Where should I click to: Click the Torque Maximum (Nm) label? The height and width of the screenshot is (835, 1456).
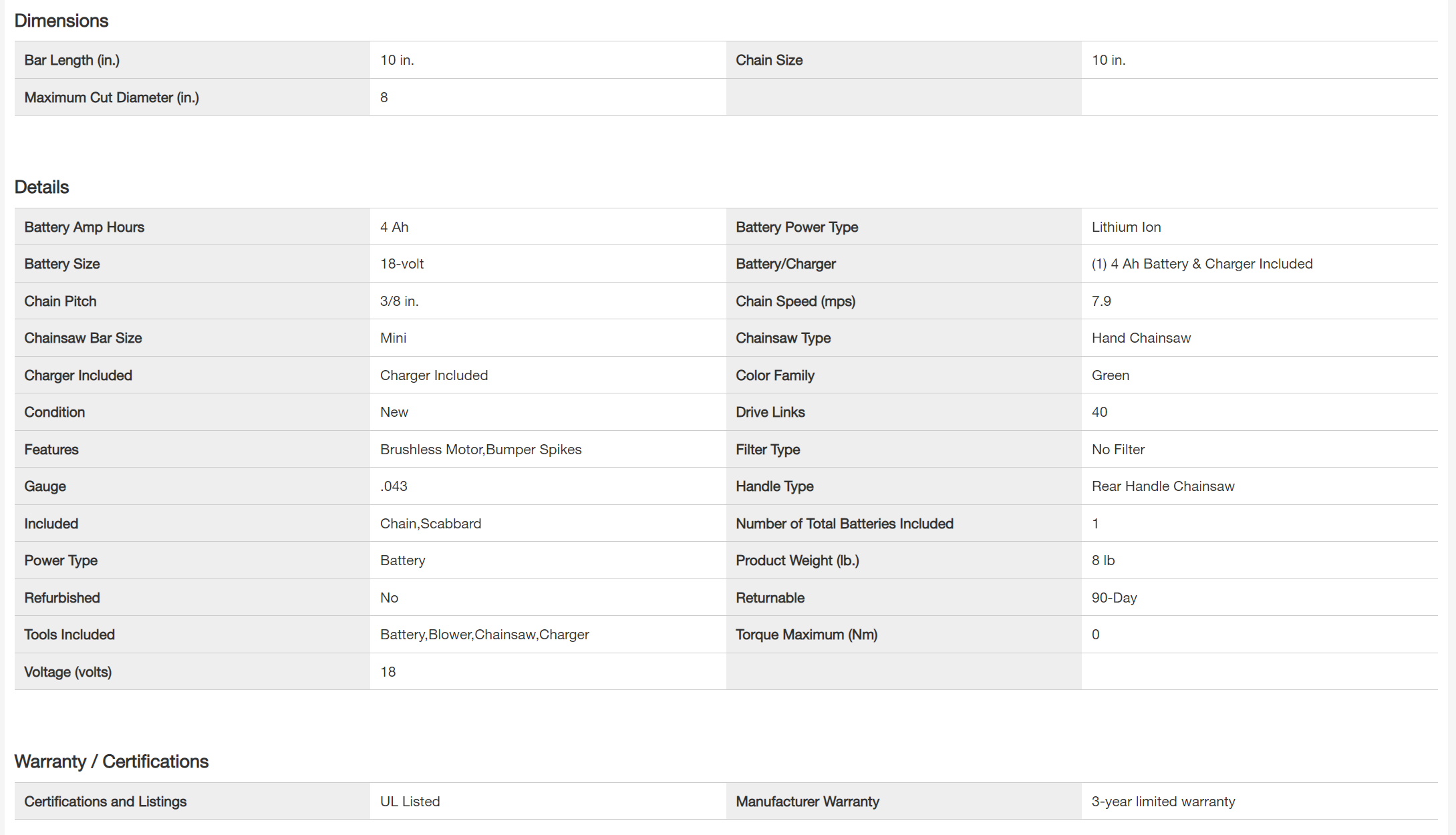click(x=807, y=635)
